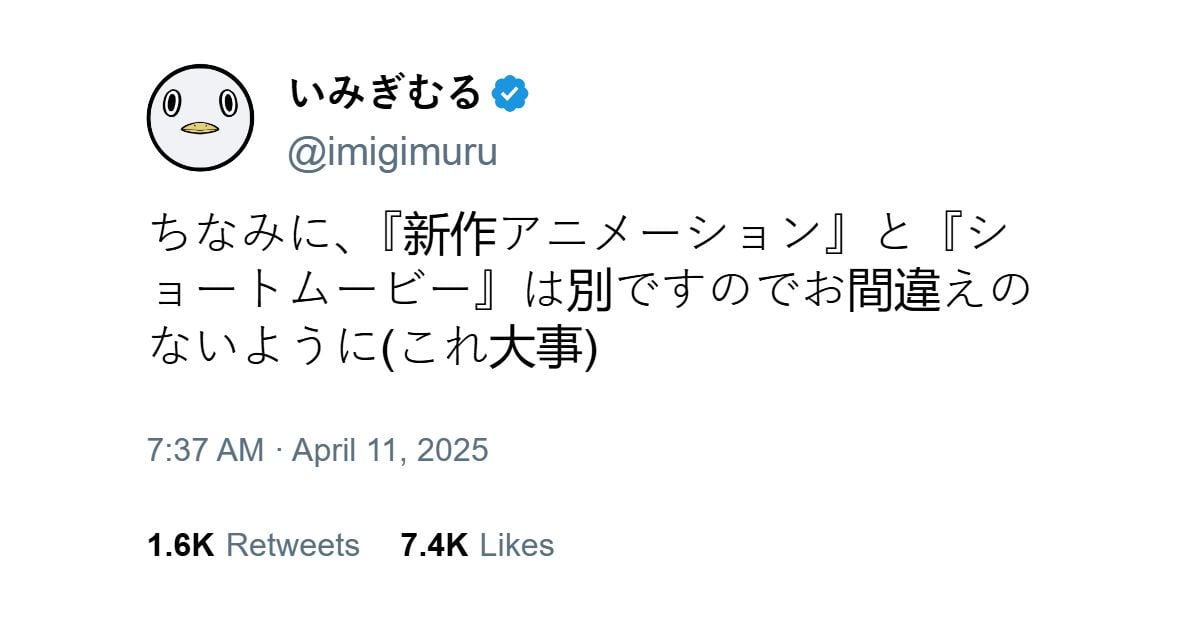The height and width of the screenshot is (627, 1200).
Task: Click the dot separator between time and date
Action: [278, 450]
